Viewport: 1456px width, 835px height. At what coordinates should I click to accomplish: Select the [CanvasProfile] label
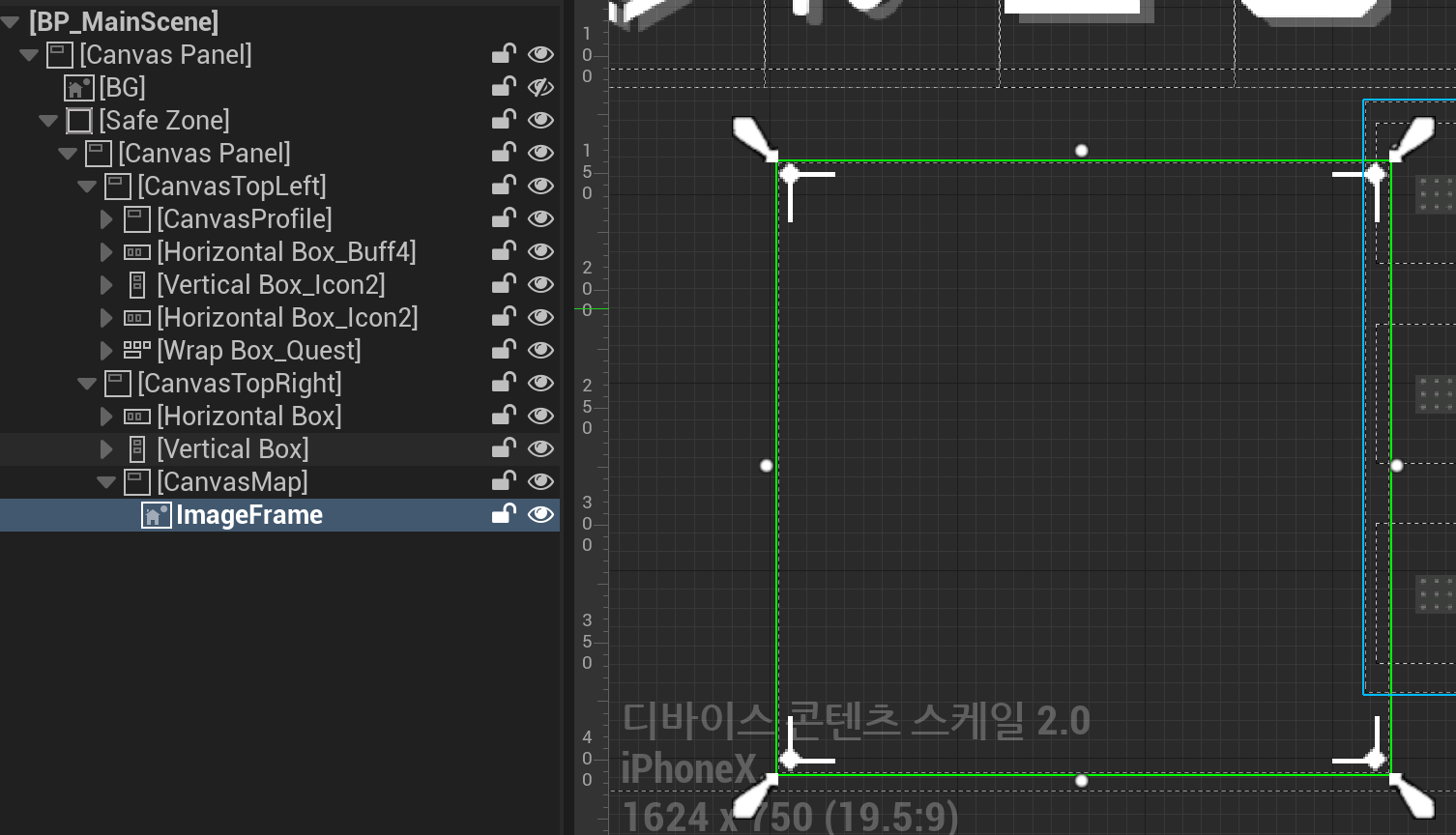(x=245, y=219)
